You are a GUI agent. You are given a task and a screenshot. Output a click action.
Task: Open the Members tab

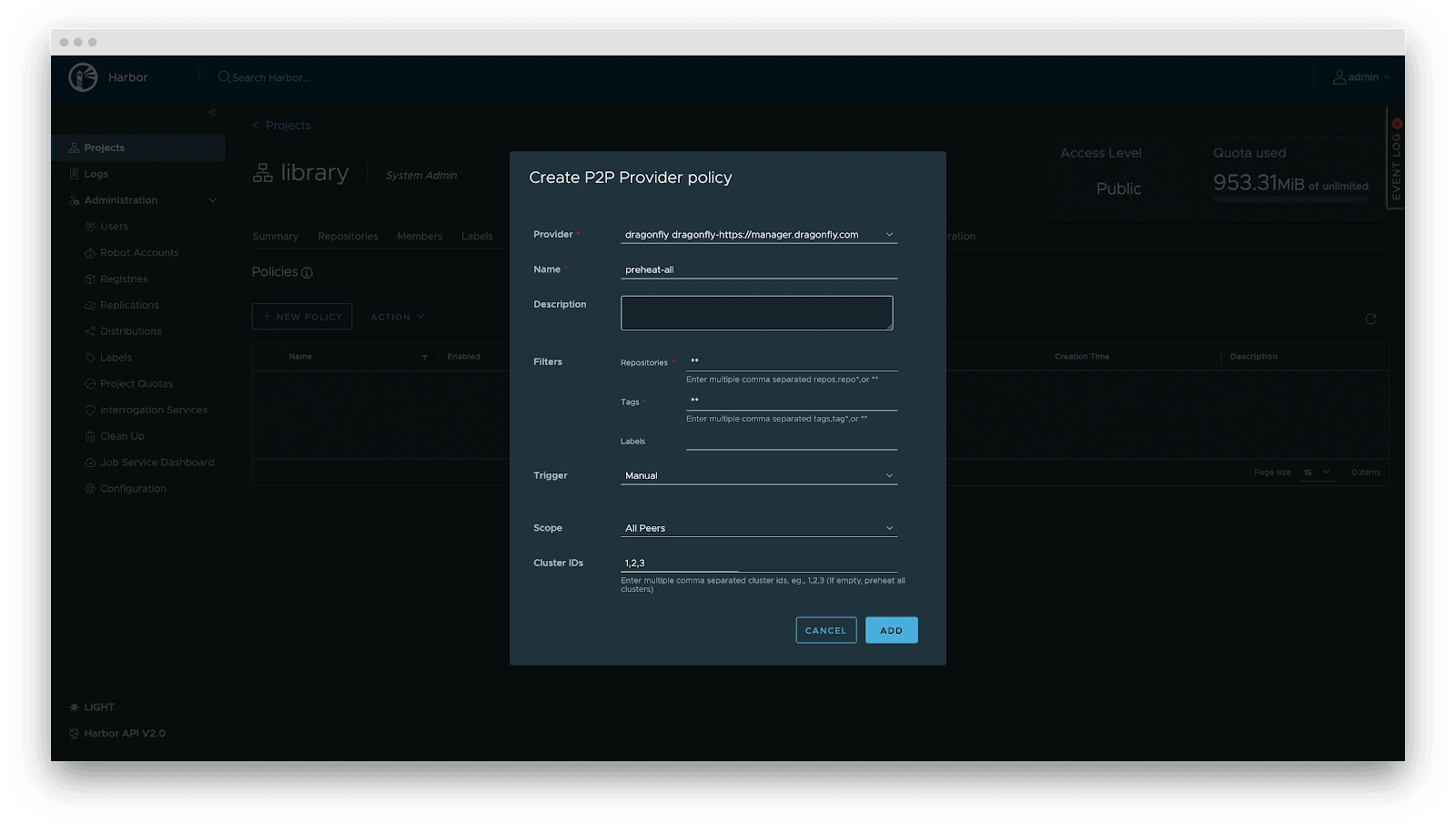pos(419,236)
